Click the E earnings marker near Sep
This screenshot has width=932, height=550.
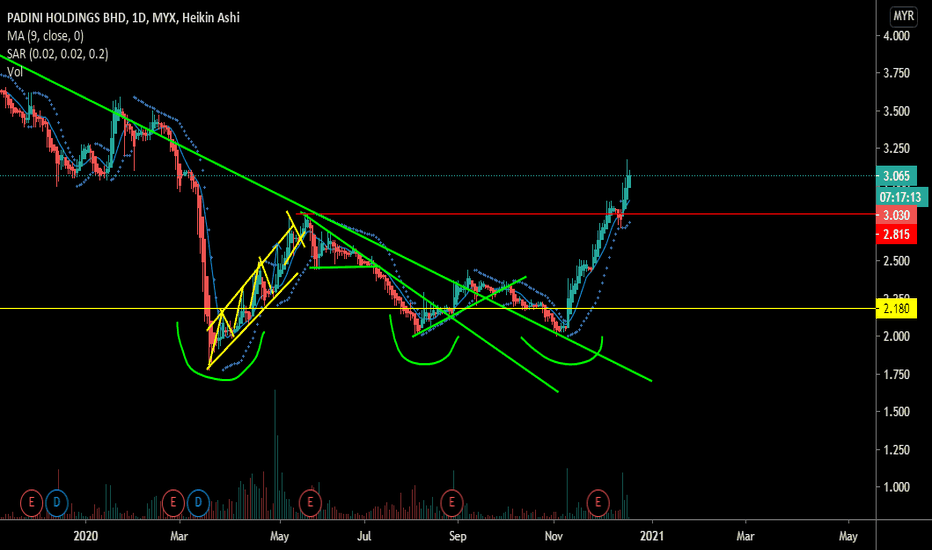coord(452,502)
